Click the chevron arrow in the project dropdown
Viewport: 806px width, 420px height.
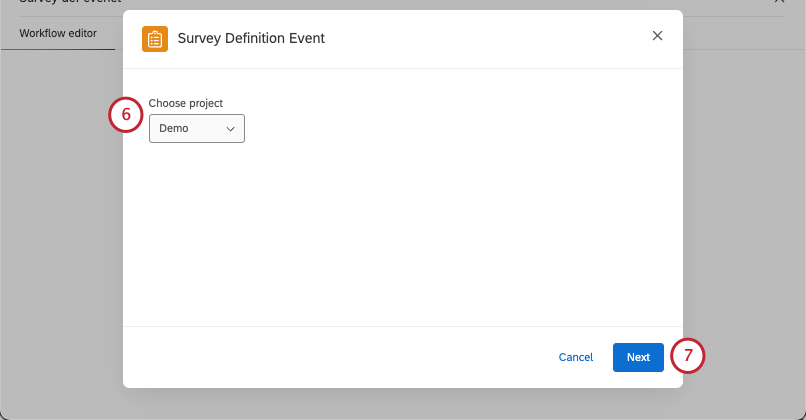point(231,129)
